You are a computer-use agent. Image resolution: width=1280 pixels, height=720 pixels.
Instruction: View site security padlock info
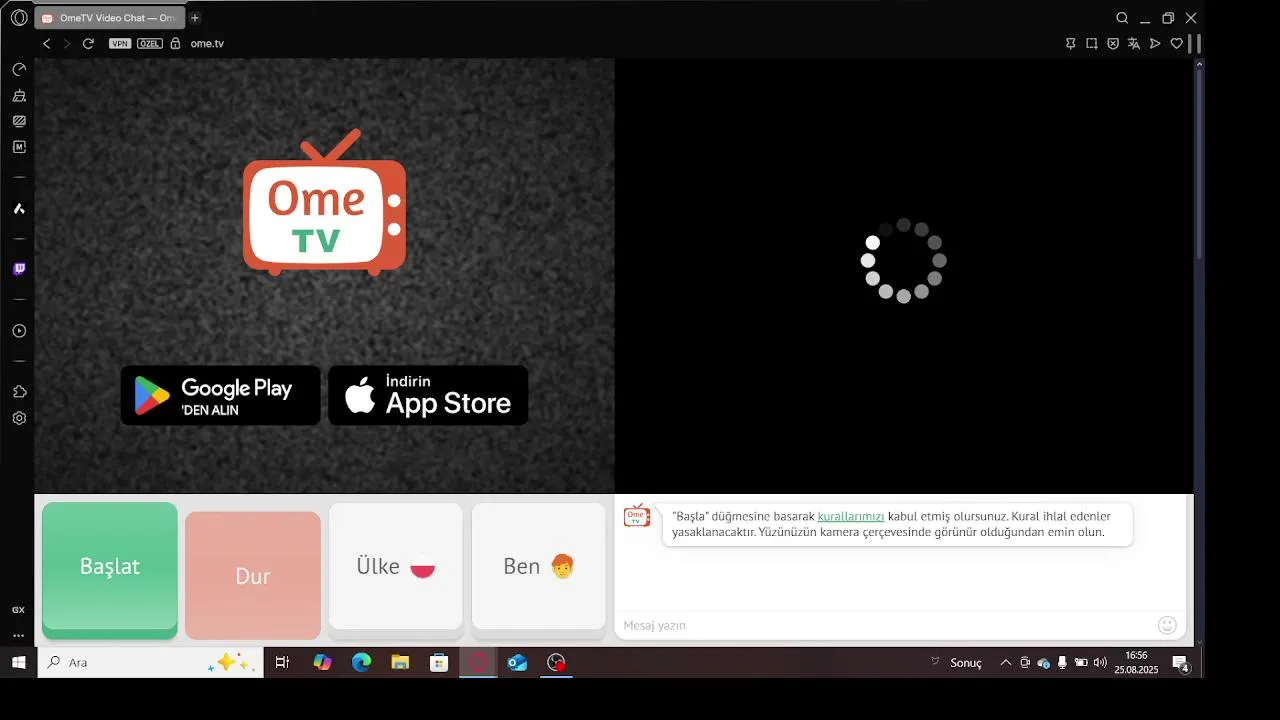click(x=175, y=44)
